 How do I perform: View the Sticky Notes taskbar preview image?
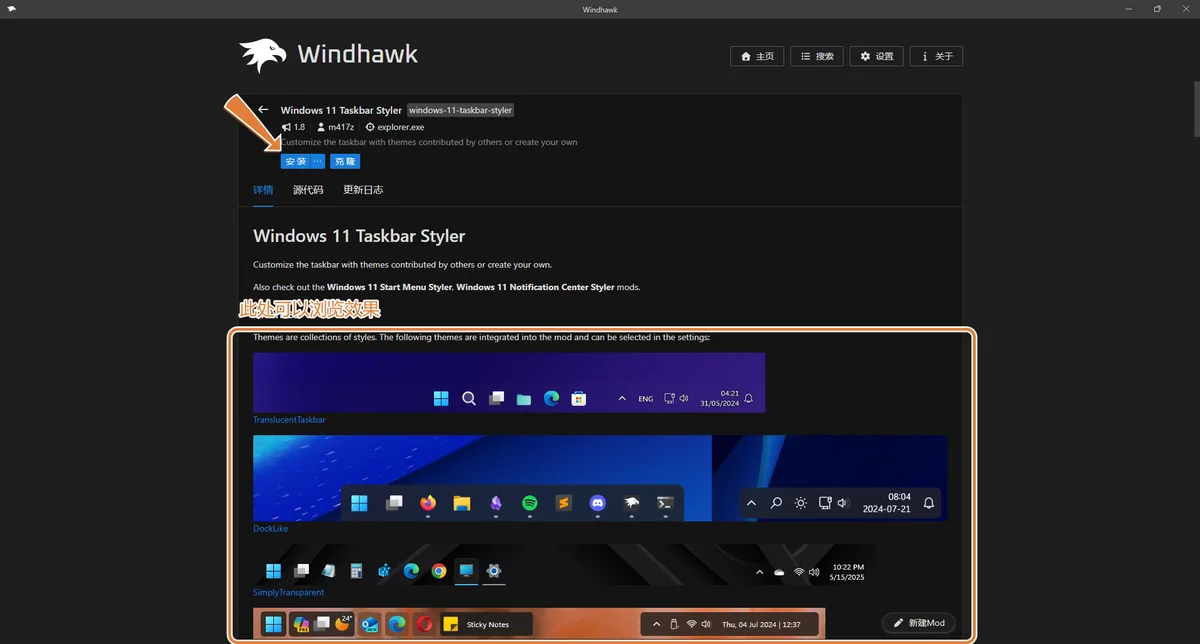pos(539,623)
